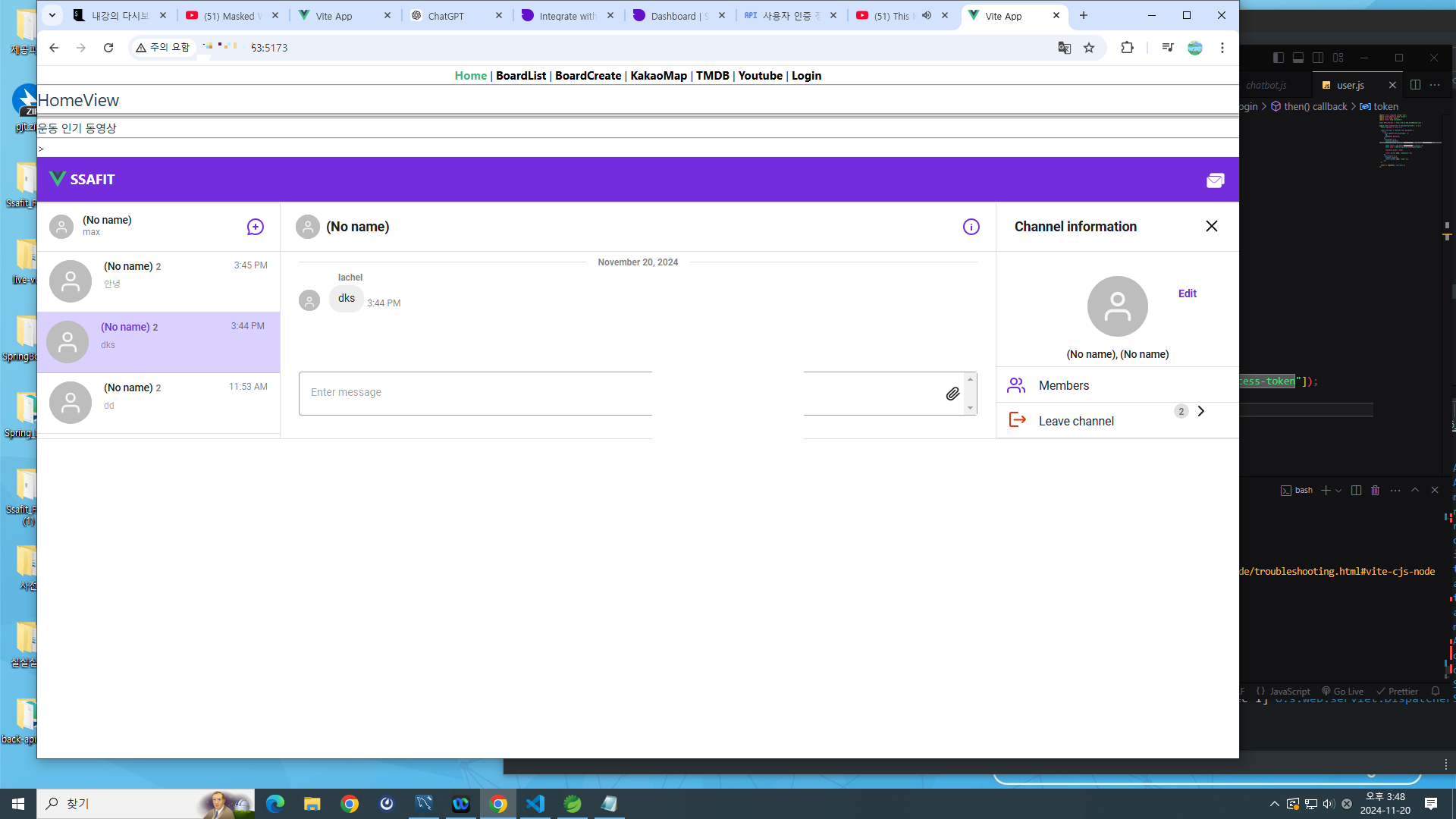Open the Login link
1456x819 pixels.
click(806, 76)
